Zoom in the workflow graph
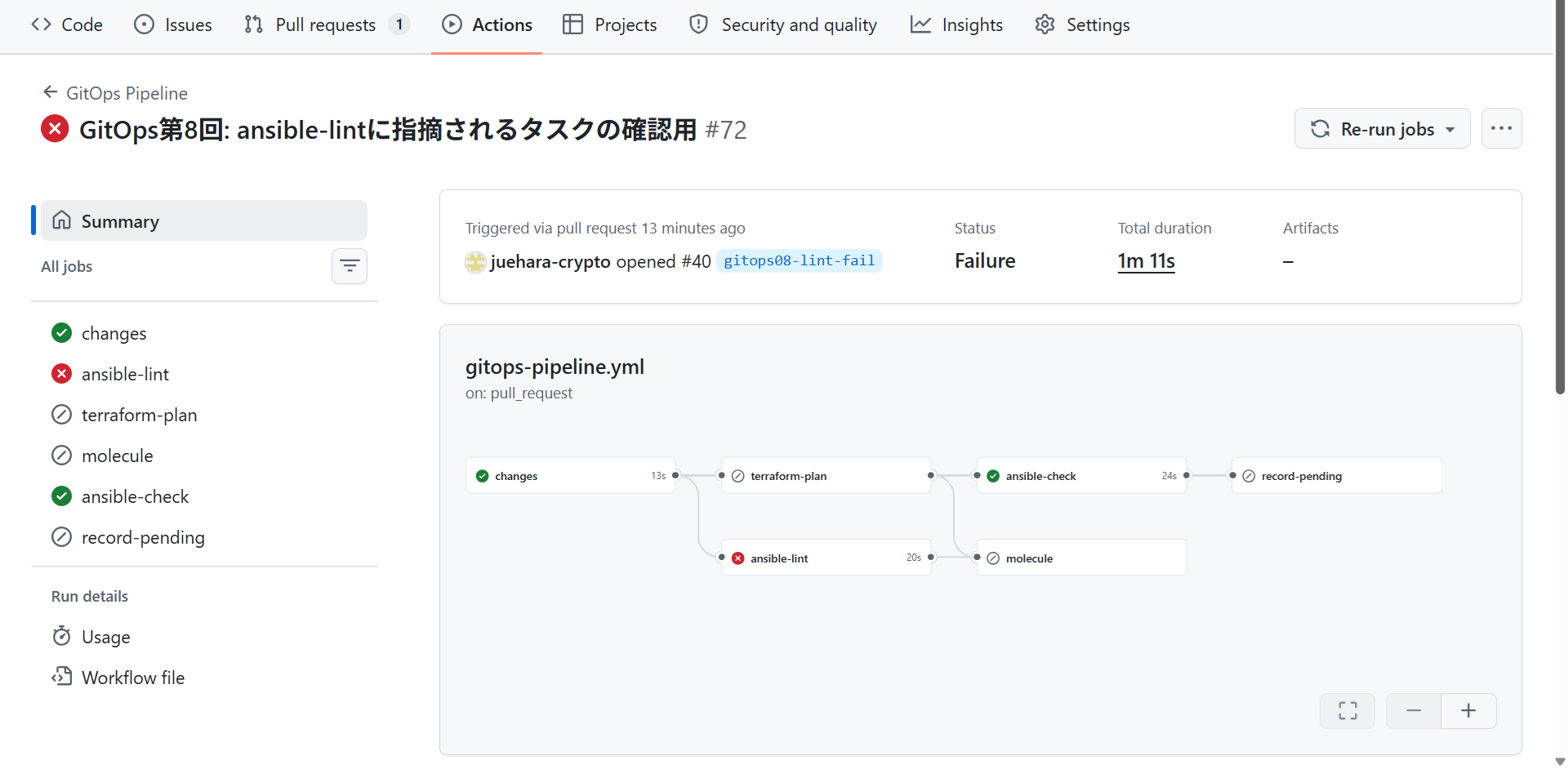This screenshot has height=769, width=1568. (1468, 711)
